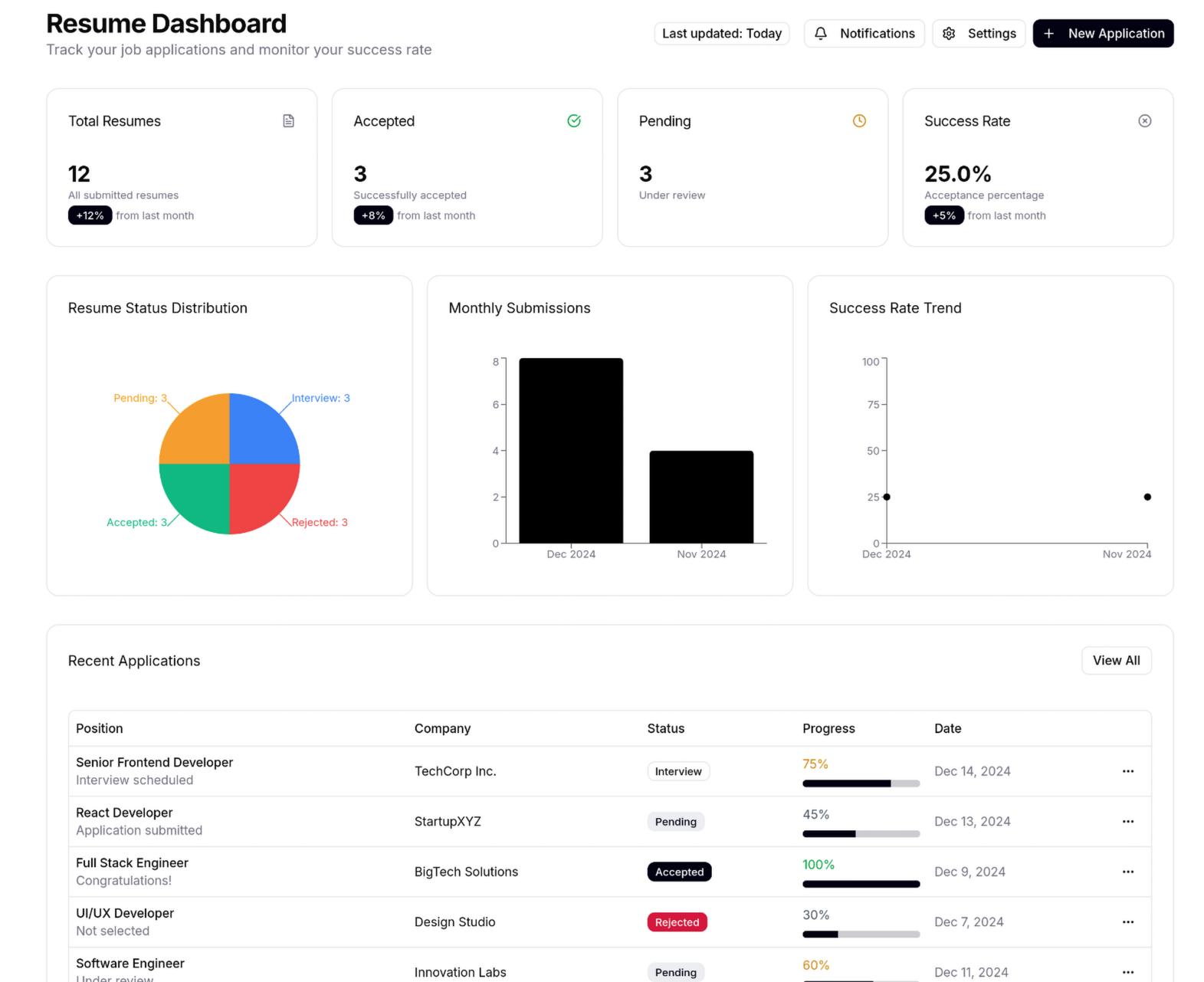This screenshot has width=1204, height=982.
Task: Click the Dec 2024 bar in Monthly Submissions
Action: click(571, 451)
